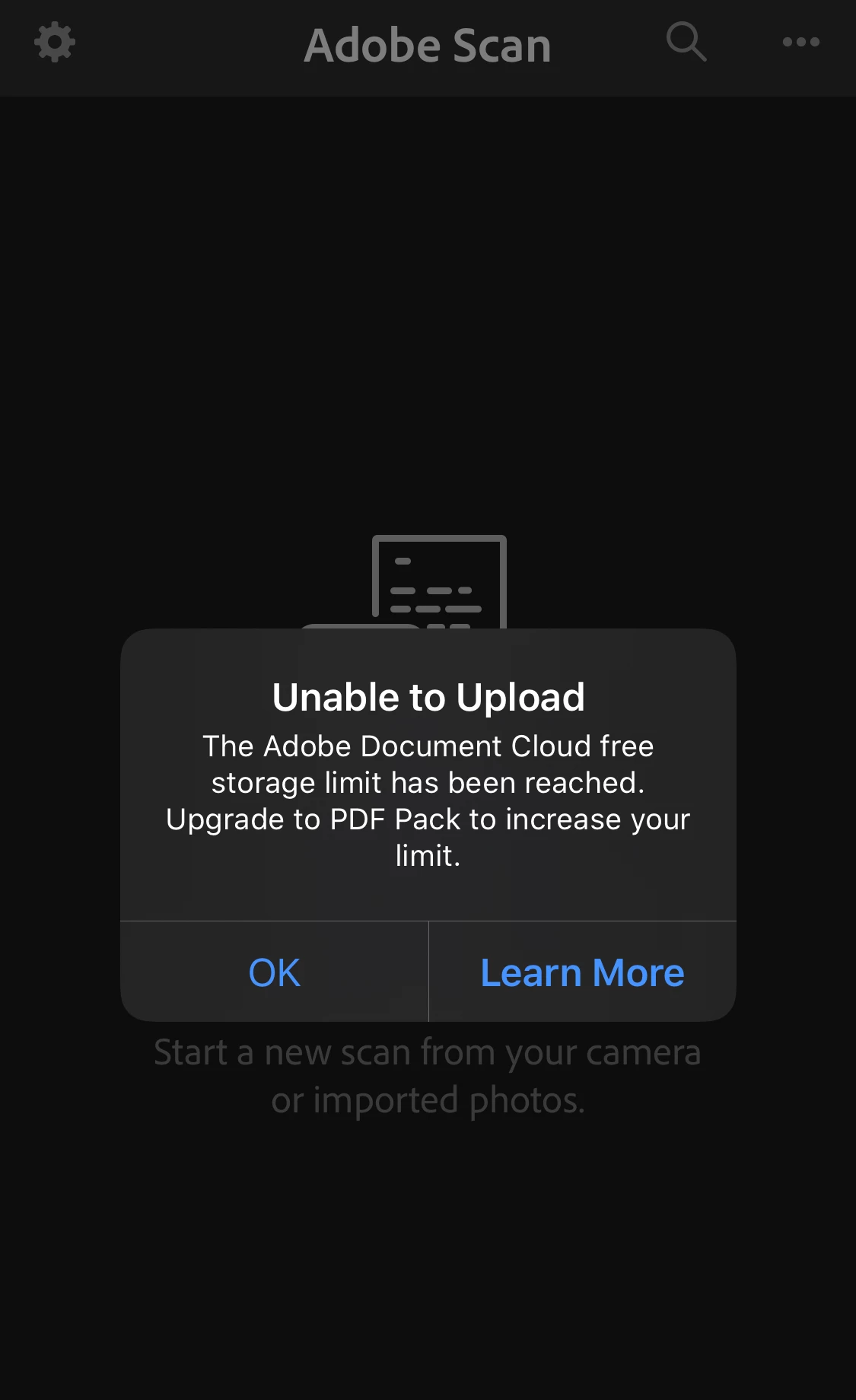856x1400 pixels.
Task: Select the "or imported photos." hint line
Action: [x=428, y=1100]
